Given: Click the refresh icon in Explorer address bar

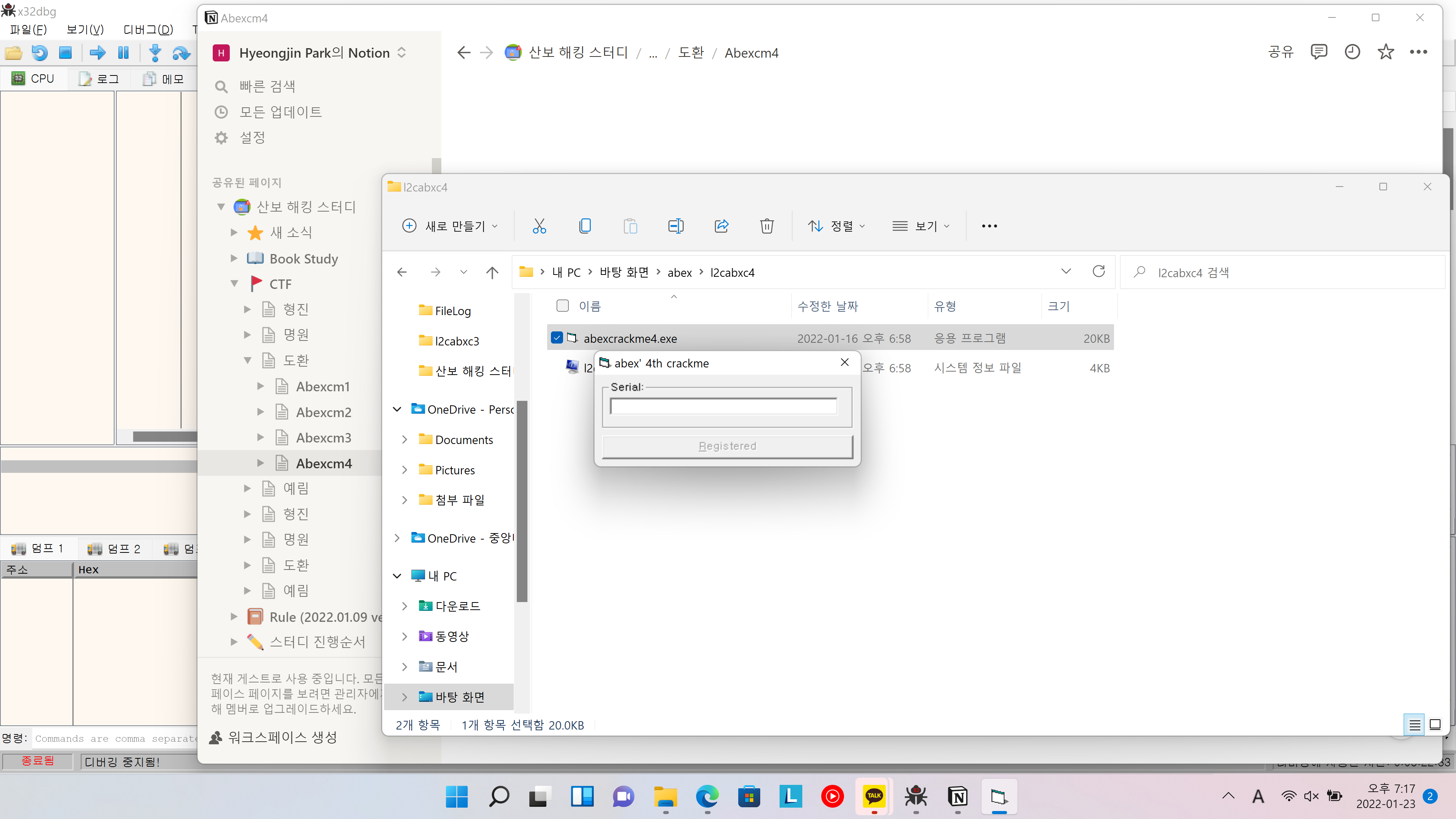Looking at the screenshot, I should (x=1099, y=271).
